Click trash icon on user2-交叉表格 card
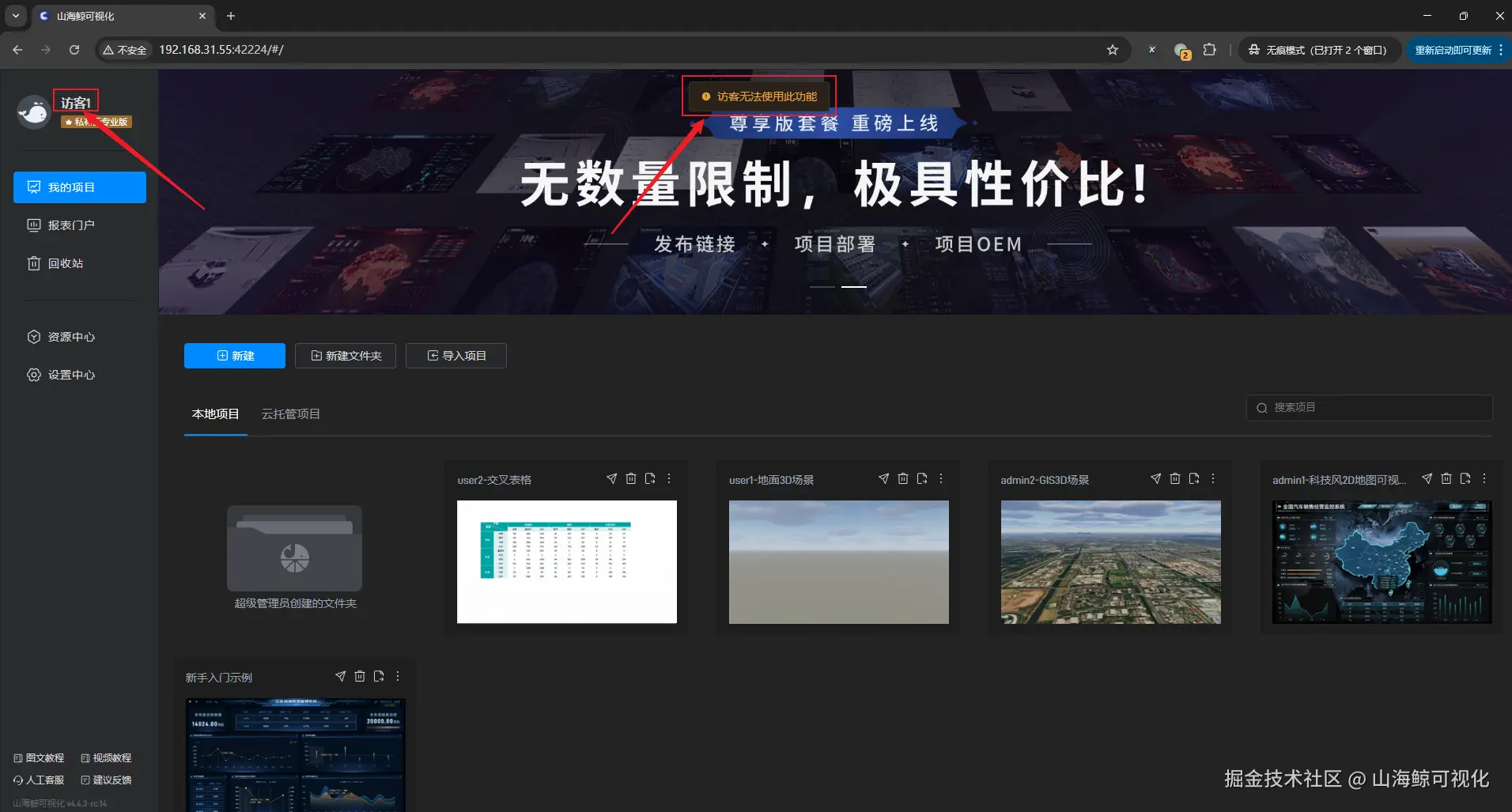Image resolution: width=1512 pixels, height=812 pixels. pos(630,478)
